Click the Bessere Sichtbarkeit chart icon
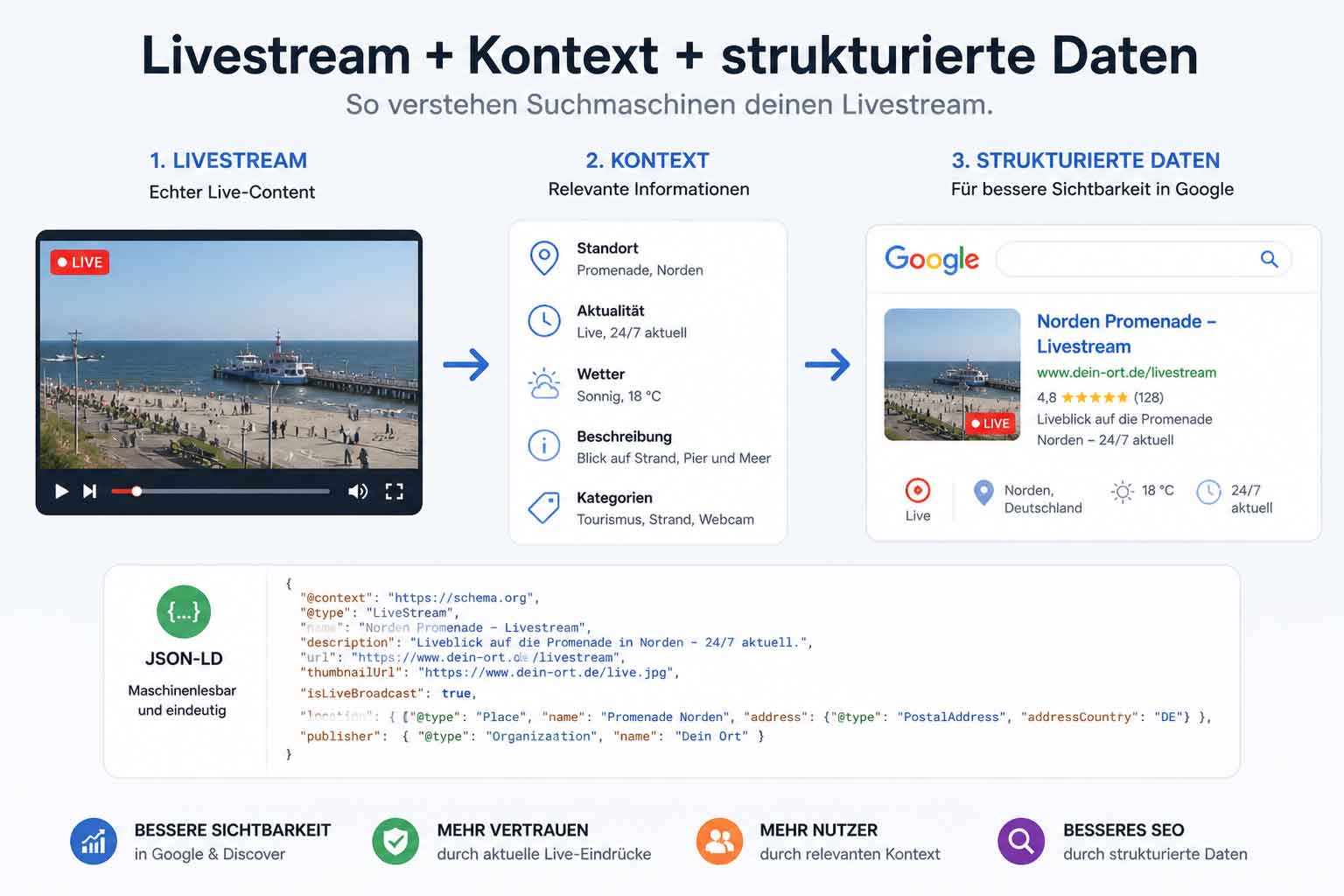The height and width of the screenshot is (896, 1344). coord(94,842)
